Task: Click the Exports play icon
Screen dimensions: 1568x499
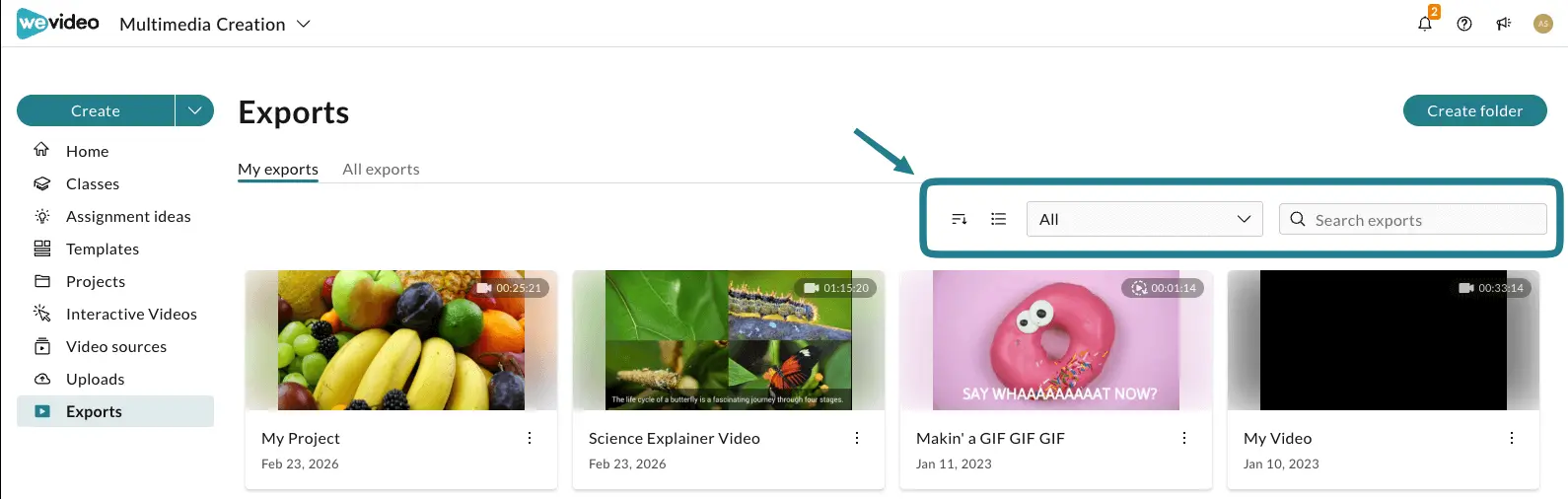Action: (42, 411)
